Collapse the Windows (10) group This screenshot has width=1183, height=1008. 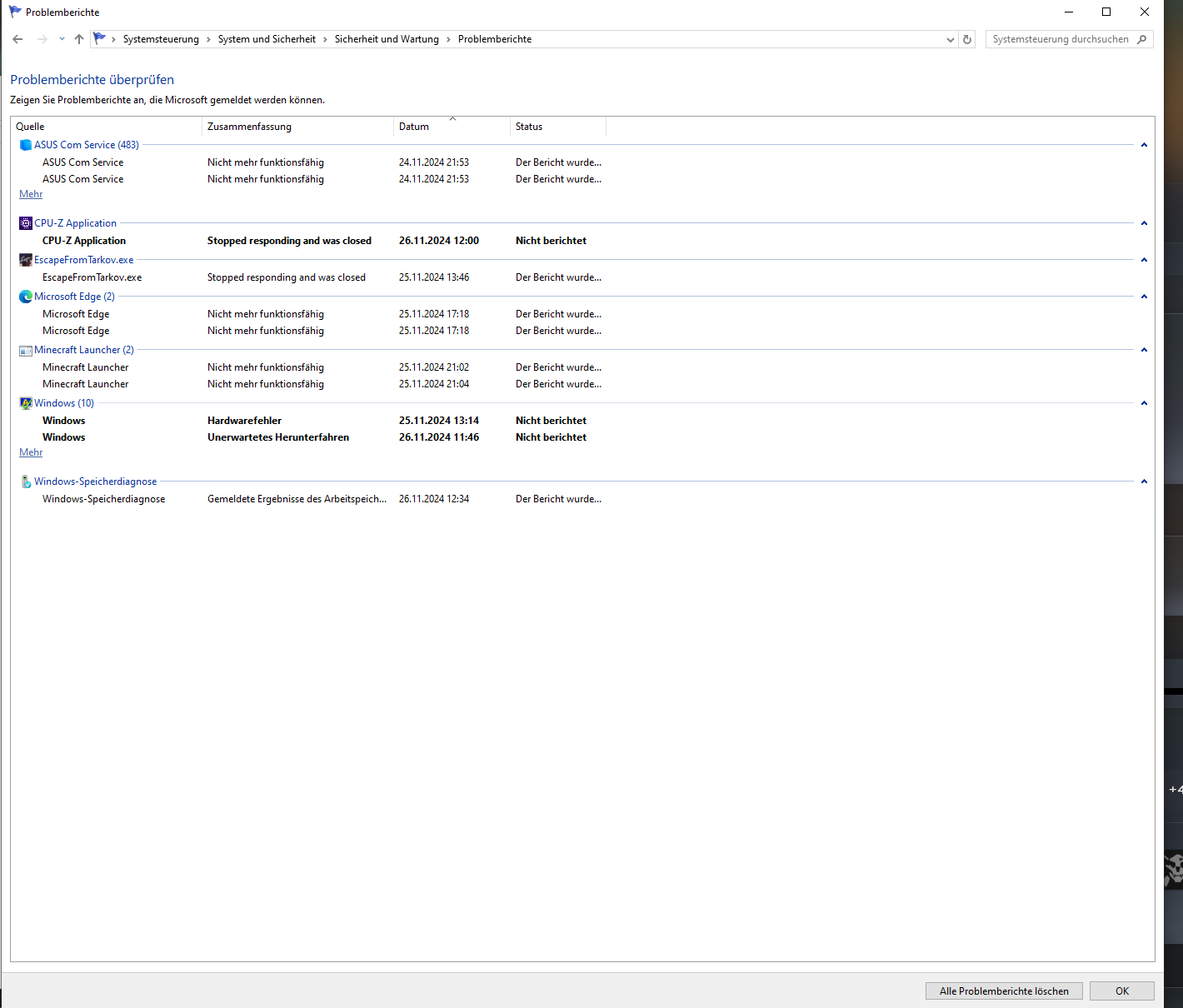(x=1144, y=403)
